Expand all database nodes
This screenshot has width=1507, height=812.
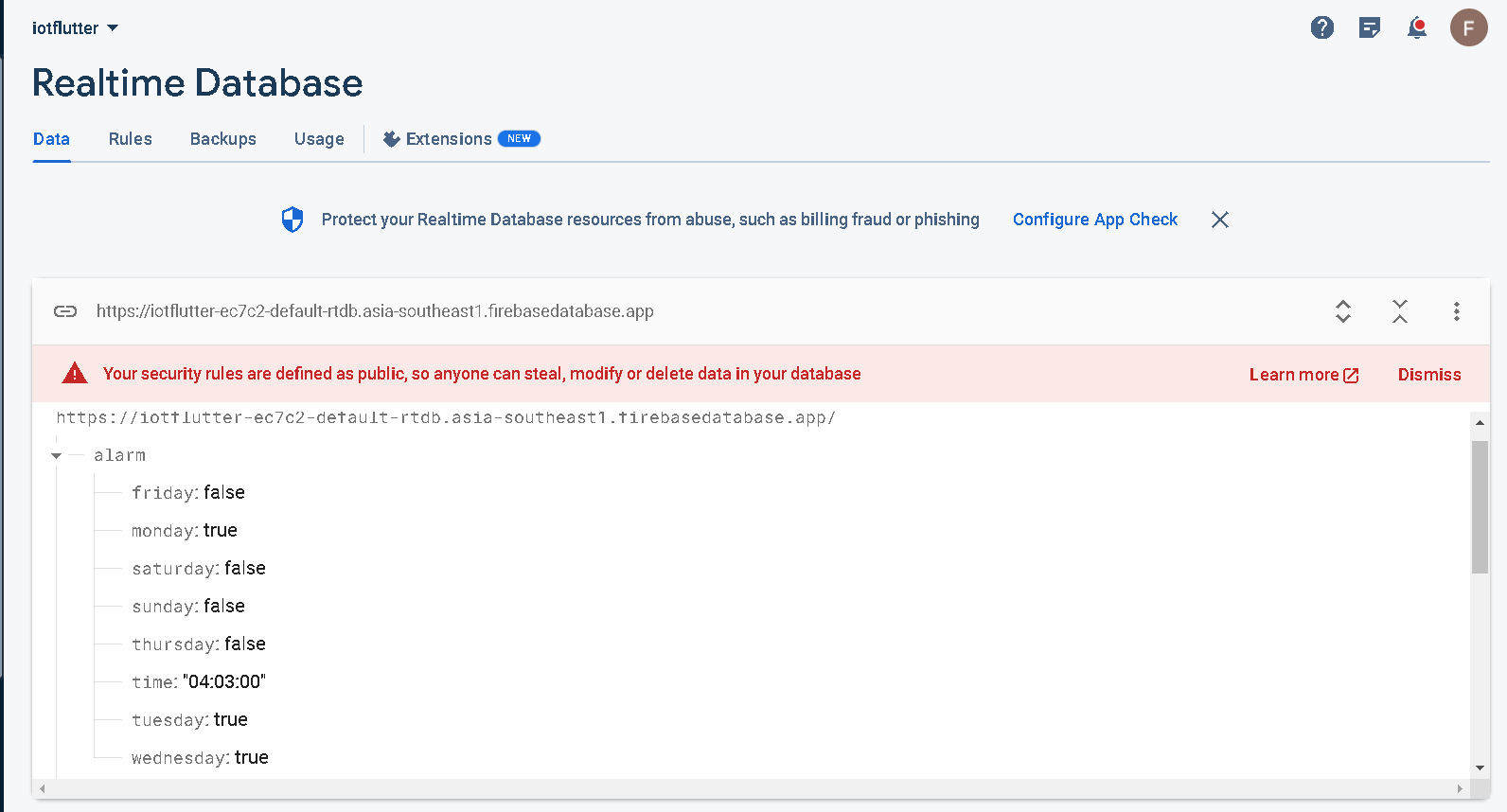(1343, 311)
